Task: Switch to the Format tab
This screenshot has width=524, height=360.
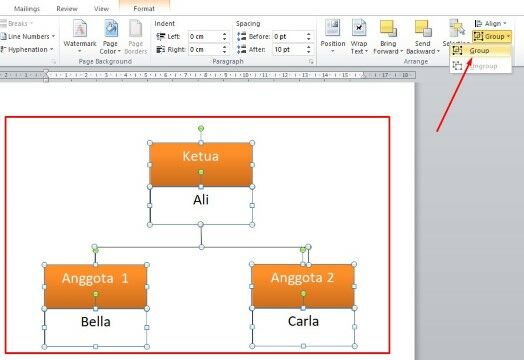Action: 144,9
